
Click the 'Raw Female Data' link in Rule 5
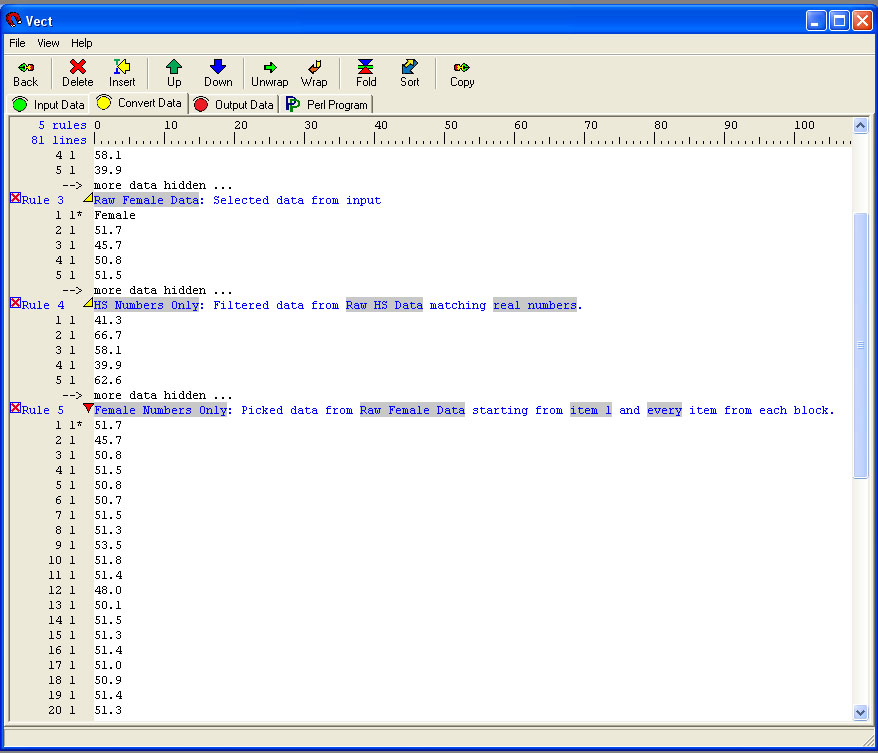coord(412,410)
